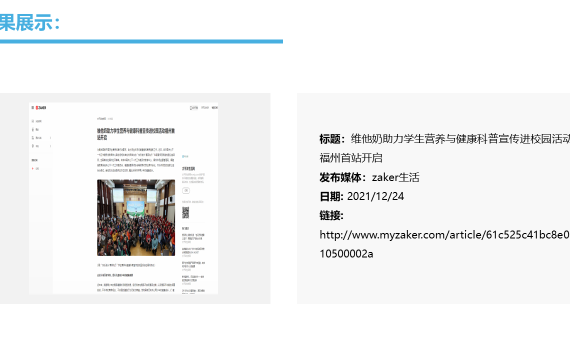Click the last link at top right of ZAKER page
Viewport: 570px width, 360px height.
215,108
